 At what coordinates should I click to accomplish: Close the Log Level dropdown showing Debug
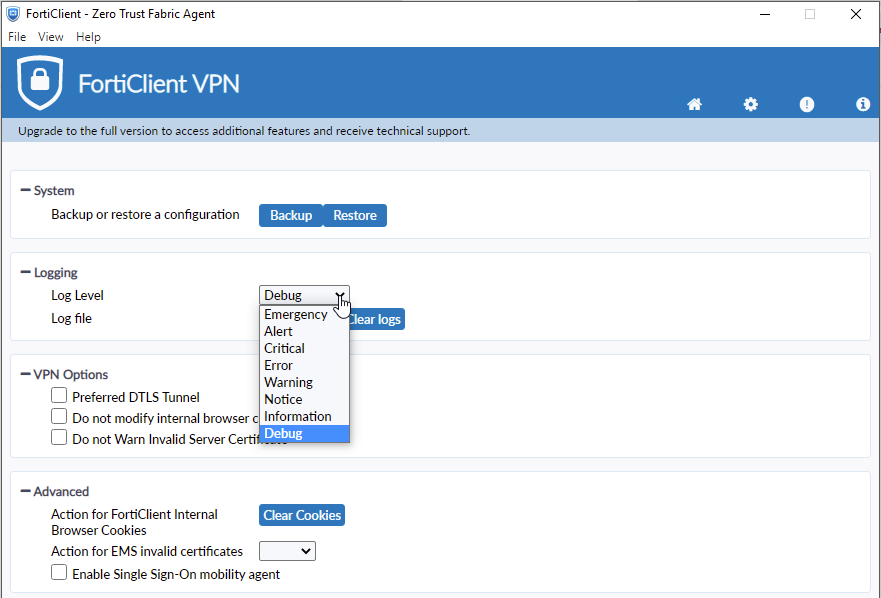[x=304, y=295]
